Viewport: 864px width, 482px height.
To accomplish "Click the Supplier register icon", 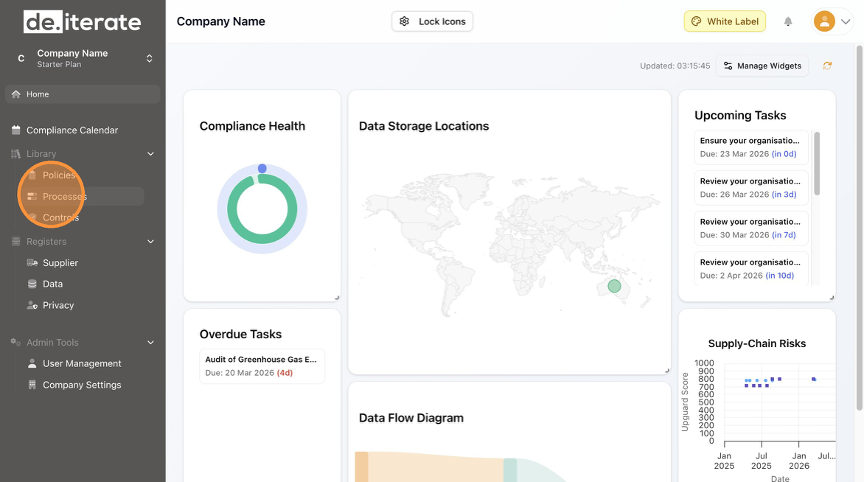I will (32, 263).
